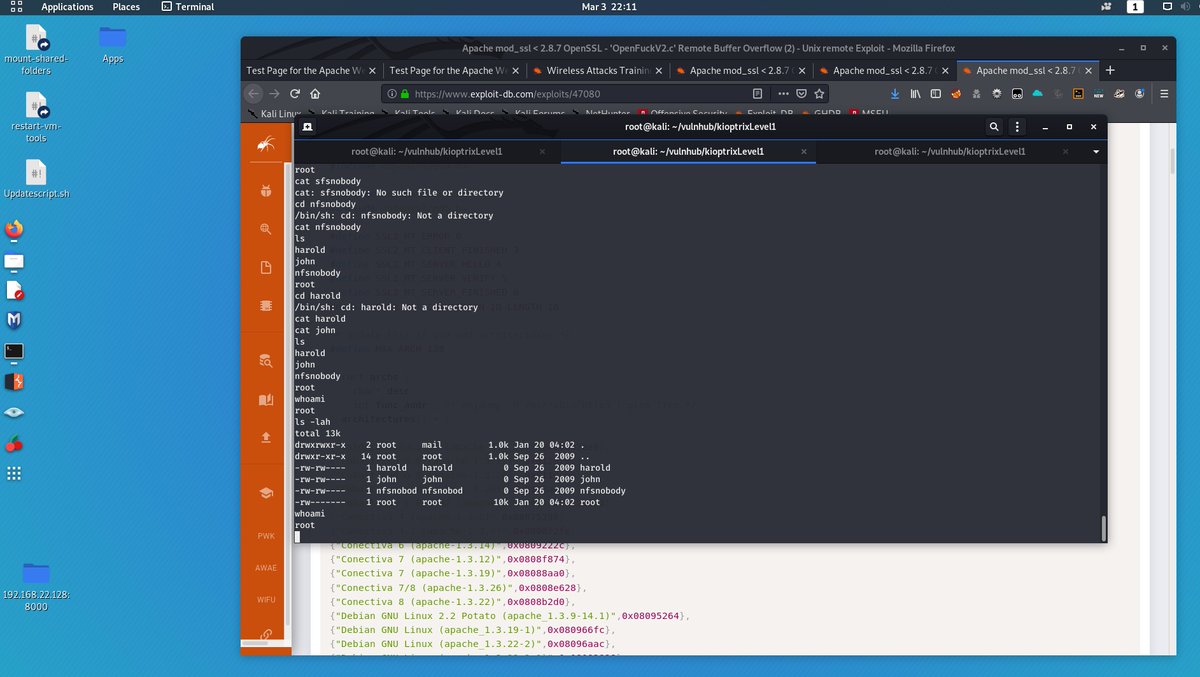Select Updatescript.sh desktop file
Viewport: 1200px width, 677px height.
36,179
